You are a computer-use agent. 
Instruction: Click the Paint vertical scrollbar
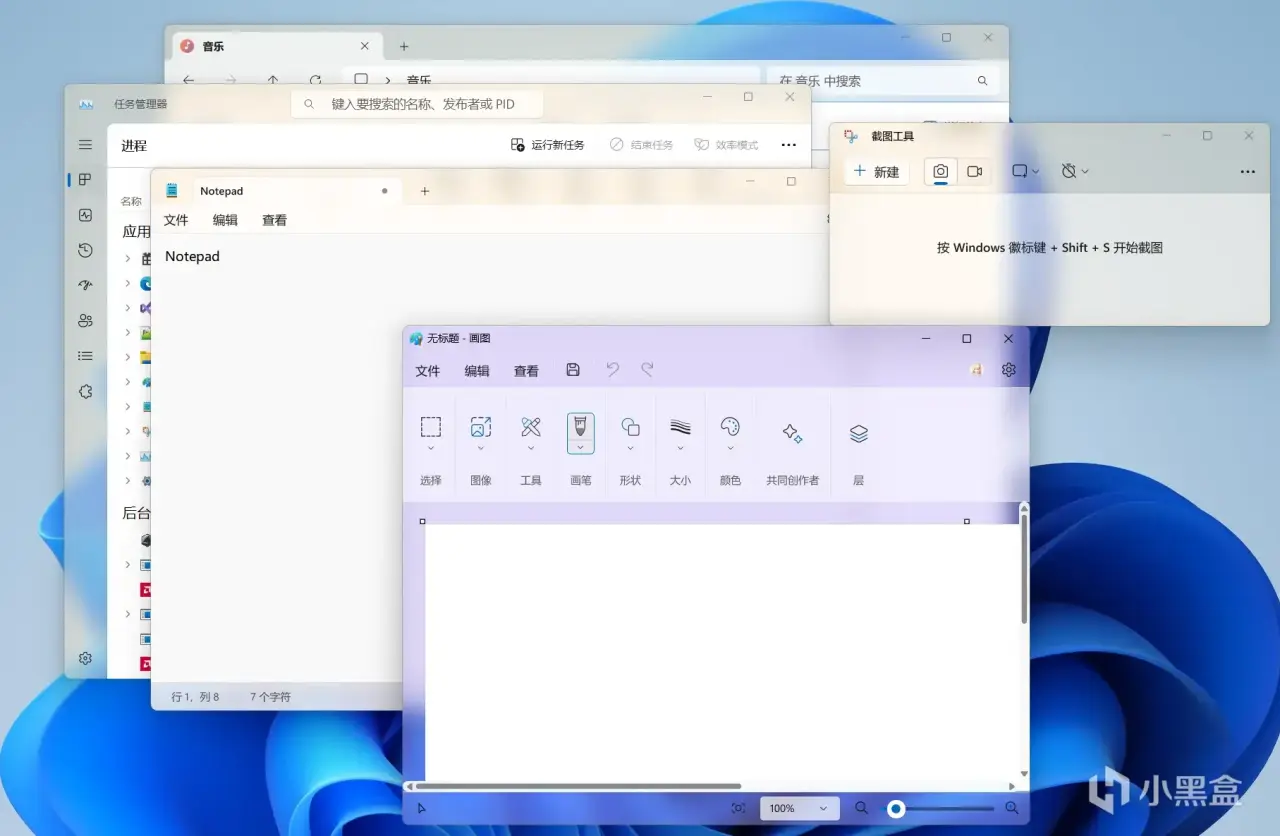point(1024,569)
